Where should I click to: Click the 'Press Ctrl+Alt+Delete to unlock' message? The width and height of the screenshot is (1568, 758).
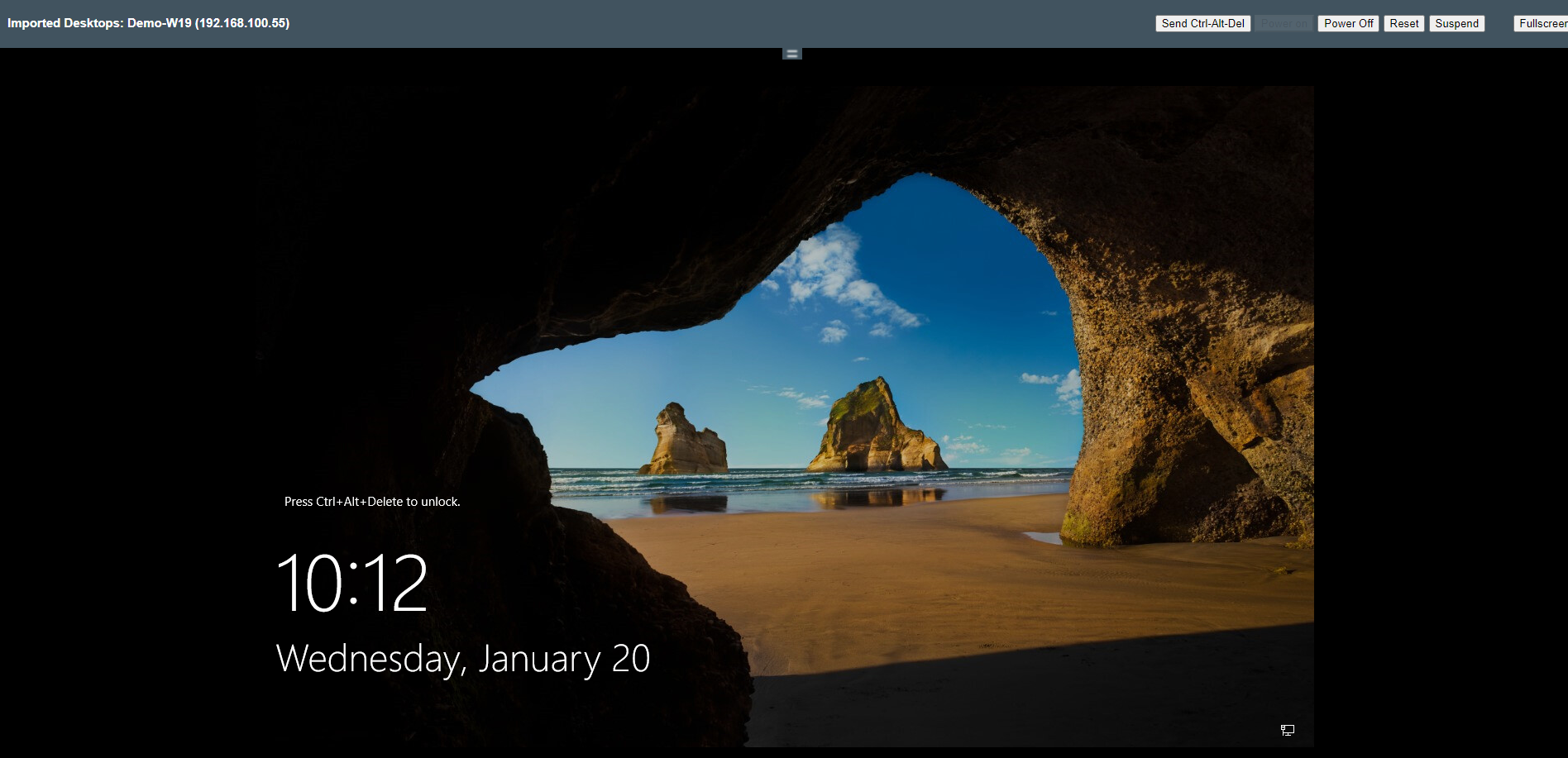point(372,502)
